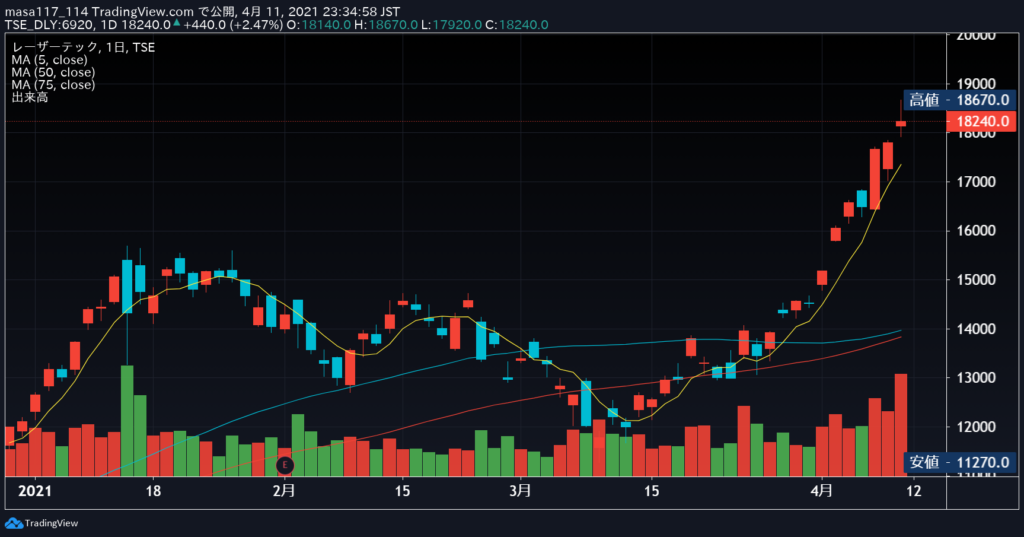Click the last red volume bar in April
The image size is (1024, 537).
901,425
